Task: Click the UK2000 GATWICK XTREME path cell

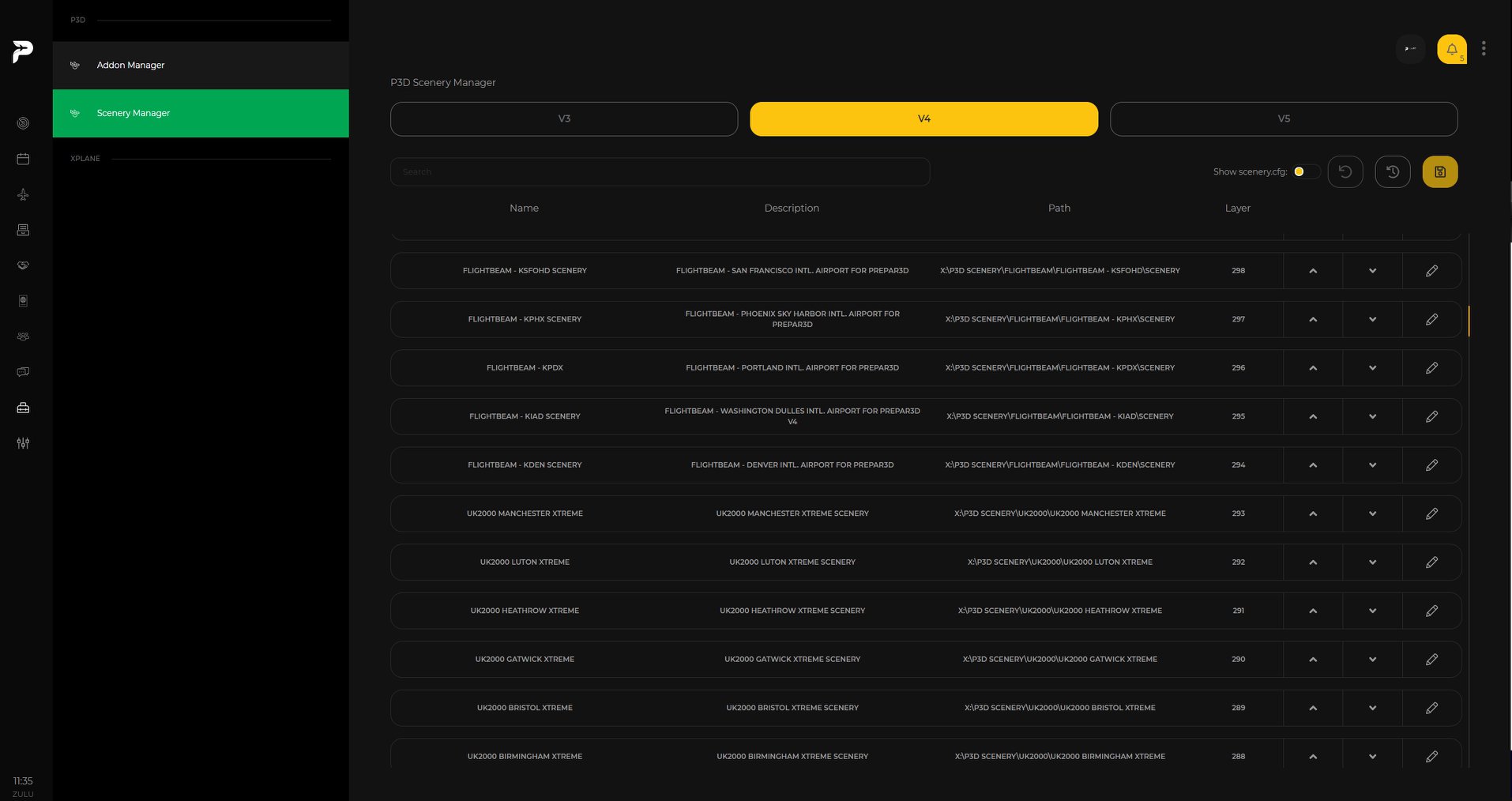Action: pos(1060,660)
